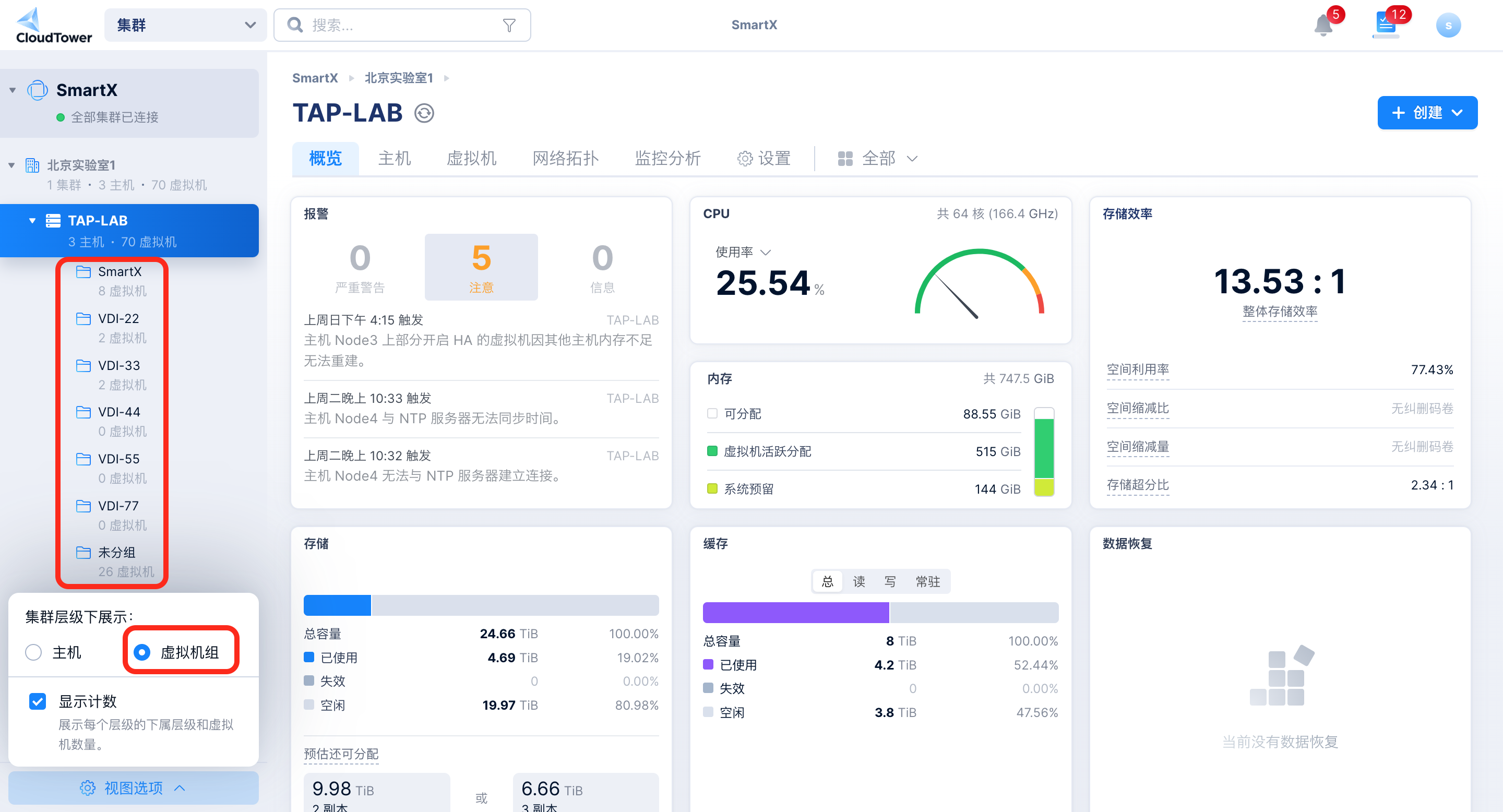Switch cache view to 写
The width and height of the screenshot is (1503, 812).
pos(890,581)
